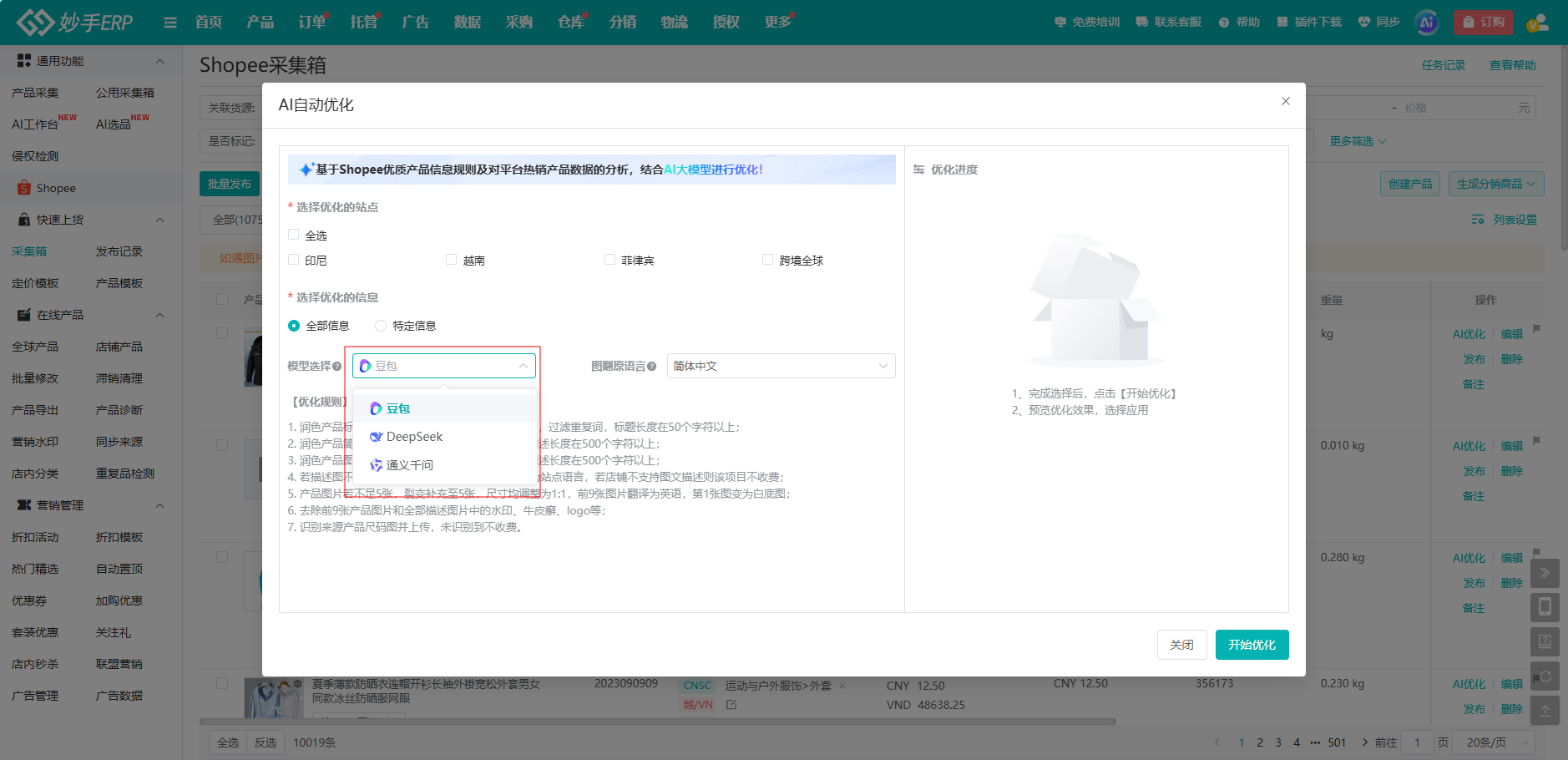Open 联系客服 in header
This screenshot has width=1568, height=760.
[1169, 23]
